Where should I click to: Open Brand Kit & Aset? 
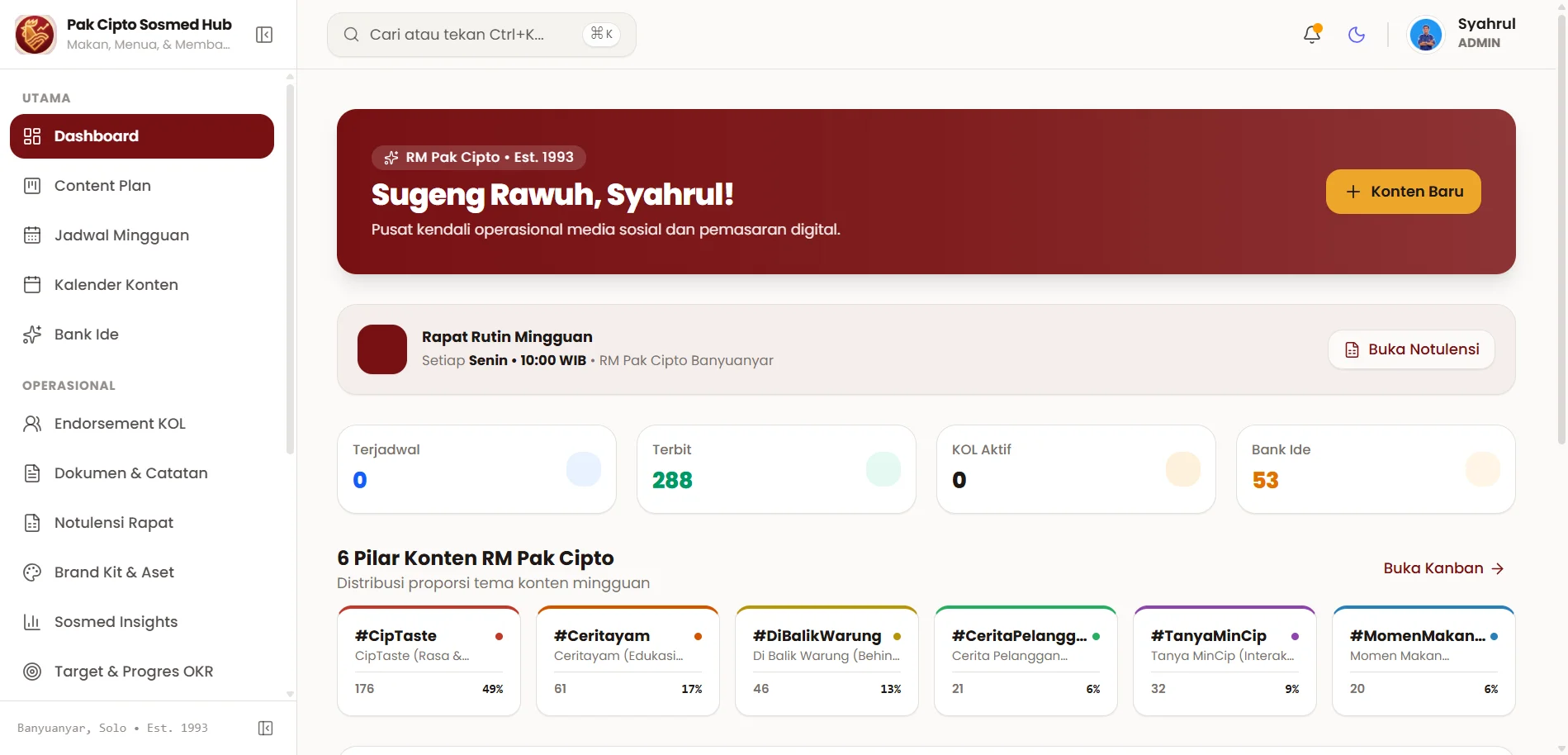(x=142, y=572)
